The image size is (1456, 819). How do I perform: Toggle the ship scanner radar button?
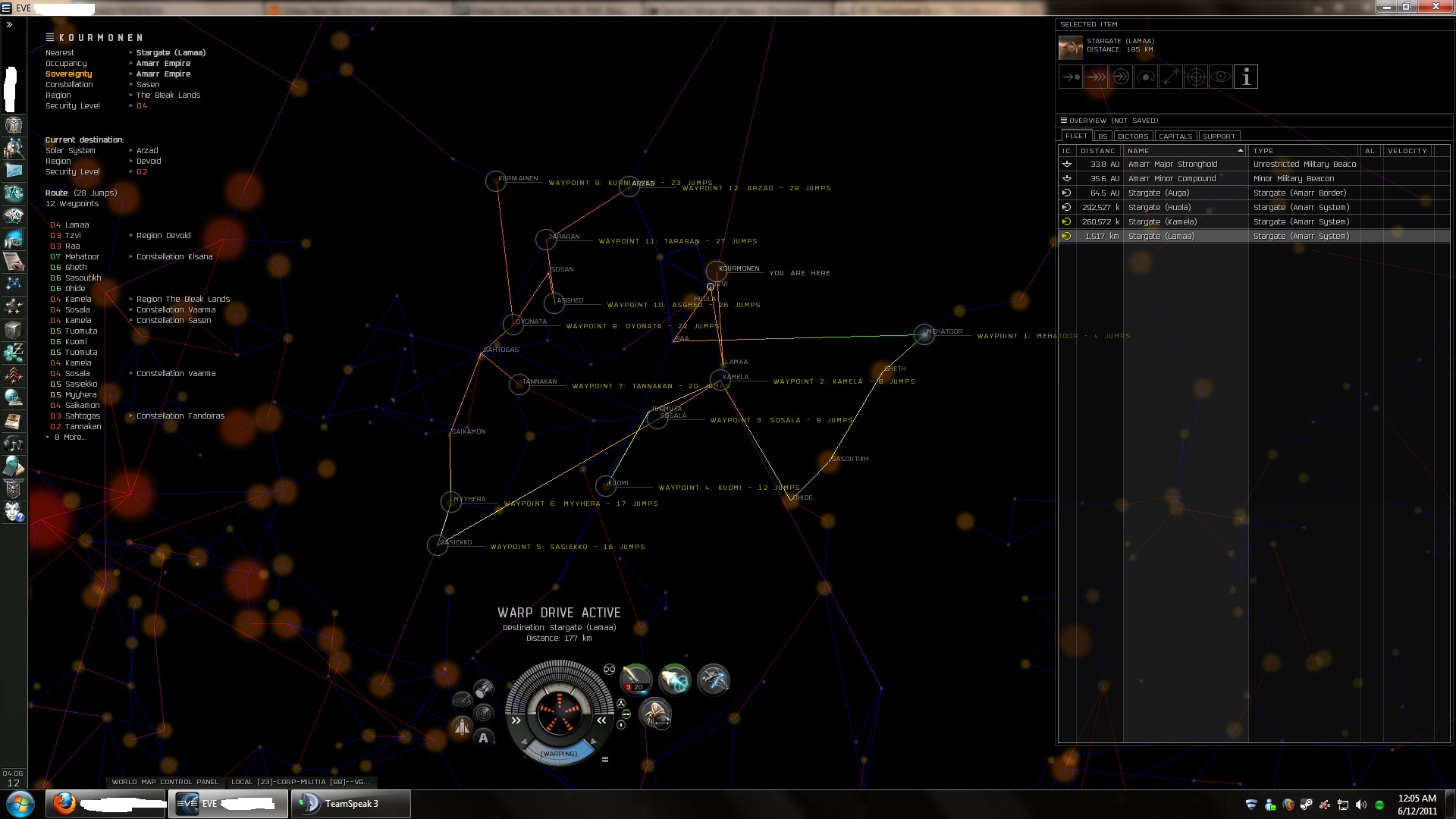(483, 713)
